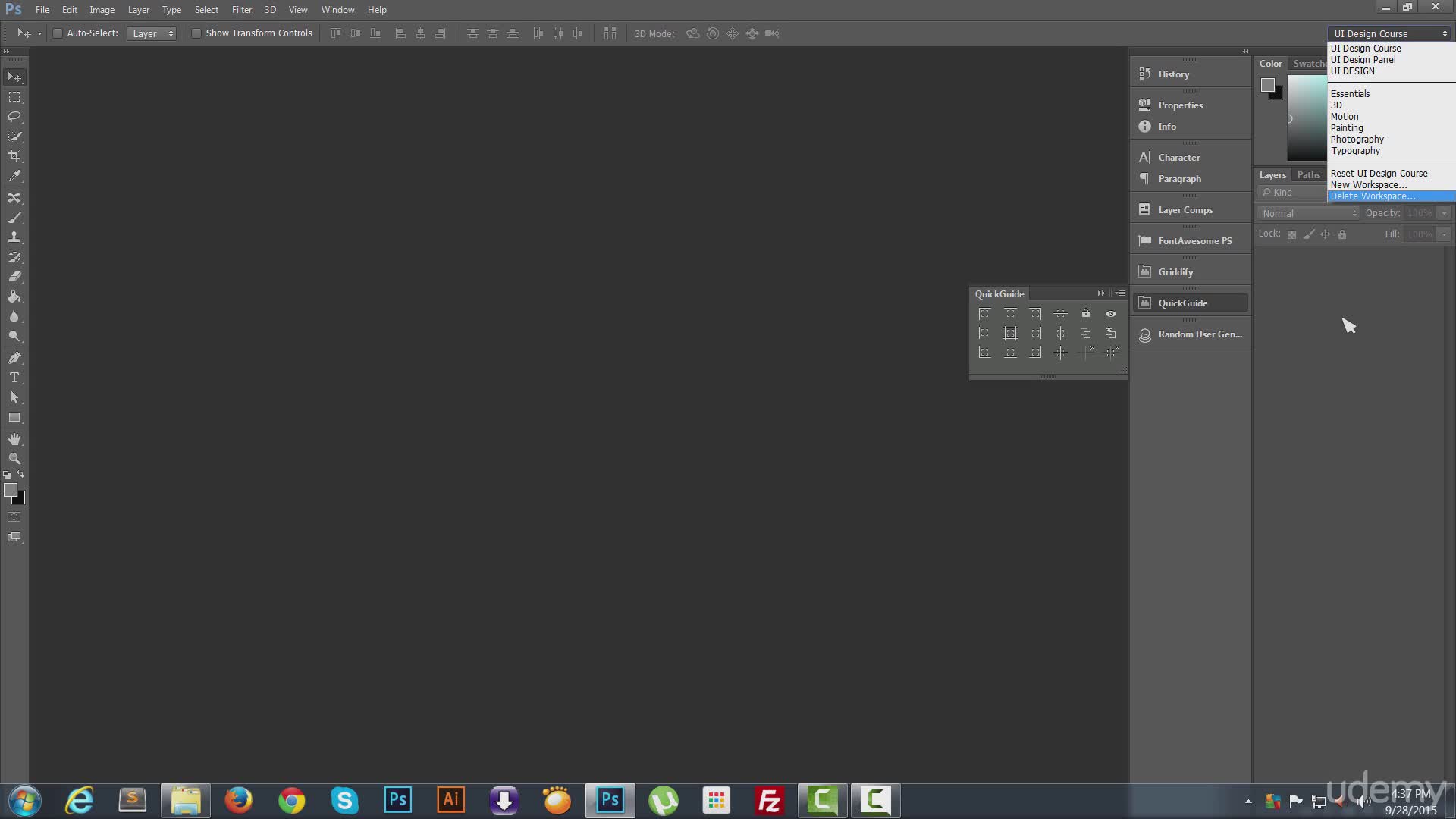Toggle lock image pixels in Layers

[1309, 234]
